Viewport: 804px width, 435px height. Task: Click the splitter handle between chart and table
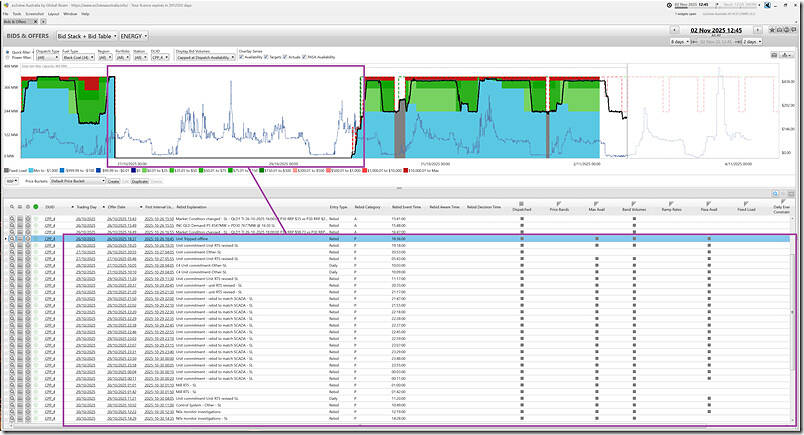(x=399, y=188)
